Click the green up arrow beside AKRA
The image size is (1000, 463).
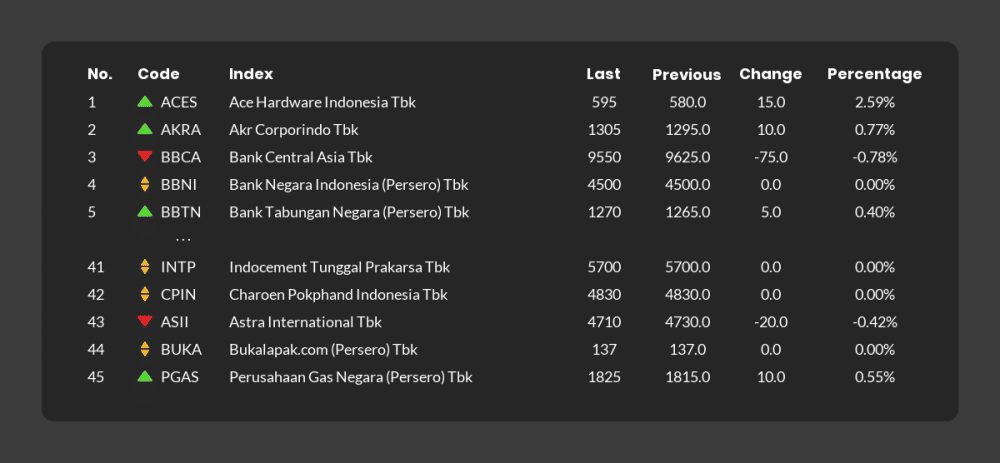145,129
